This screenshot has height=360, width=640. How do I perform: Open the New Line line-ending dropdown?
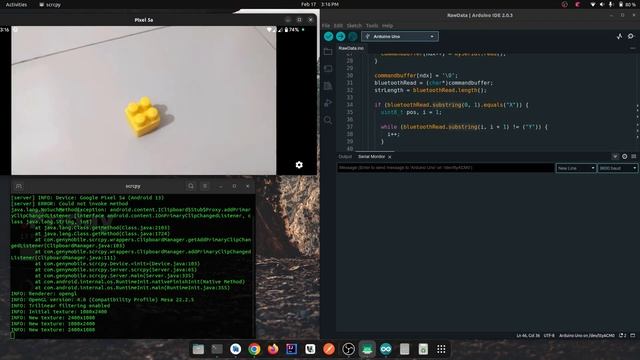576,168
